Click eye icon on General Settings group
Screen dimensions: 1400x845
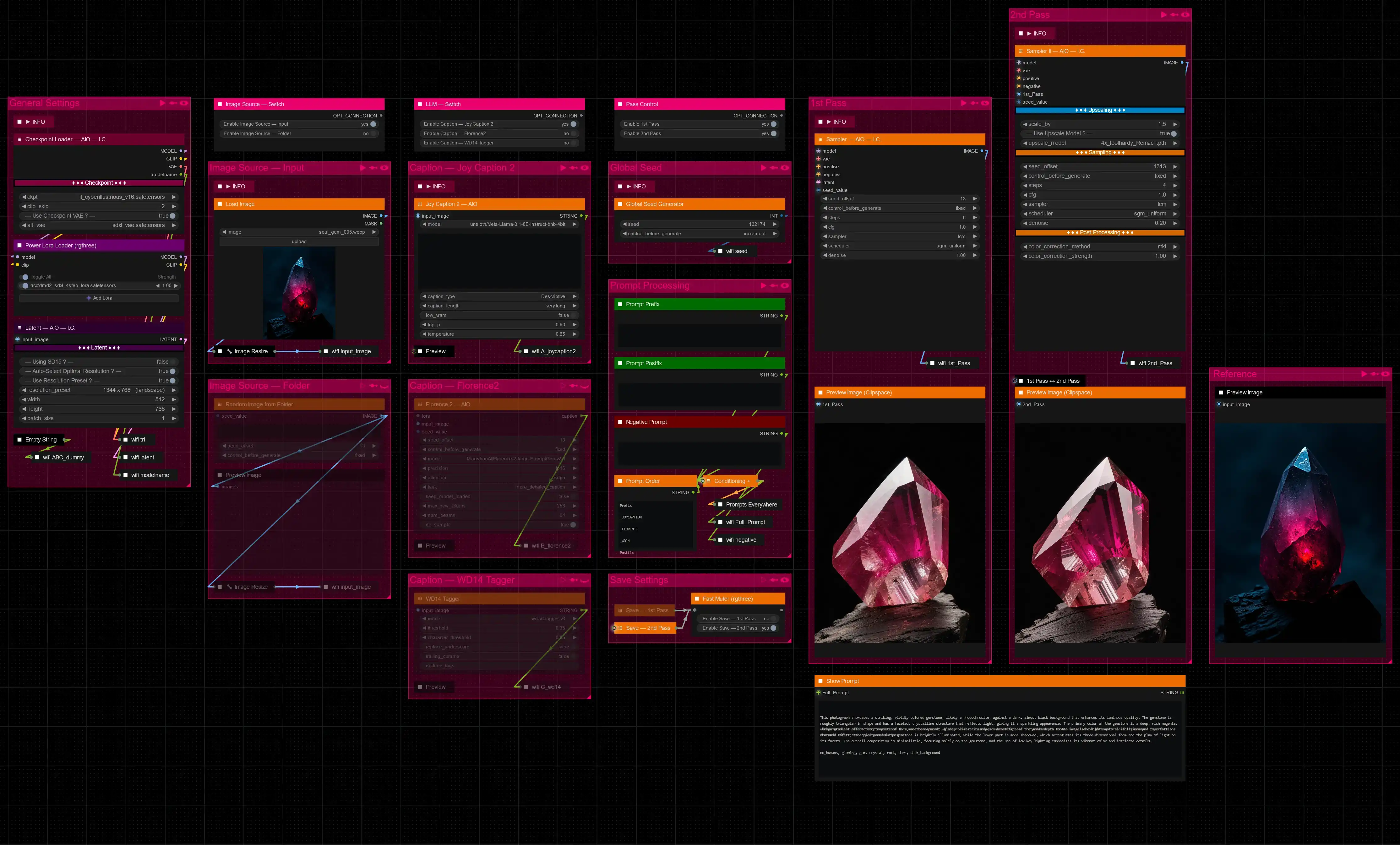(x=183, y=103)
